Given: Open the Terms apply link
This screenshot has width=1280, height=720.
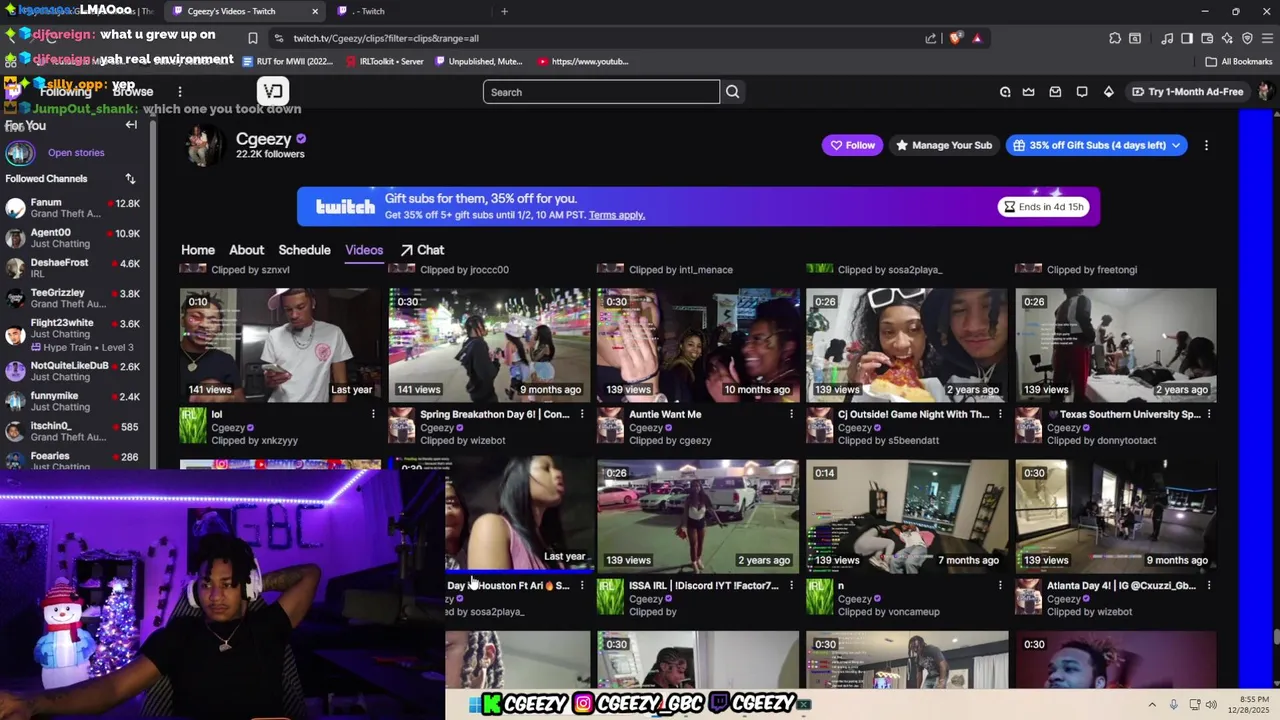Looking at the screenshot, I should pyautogui.click(x=617, y=215).
